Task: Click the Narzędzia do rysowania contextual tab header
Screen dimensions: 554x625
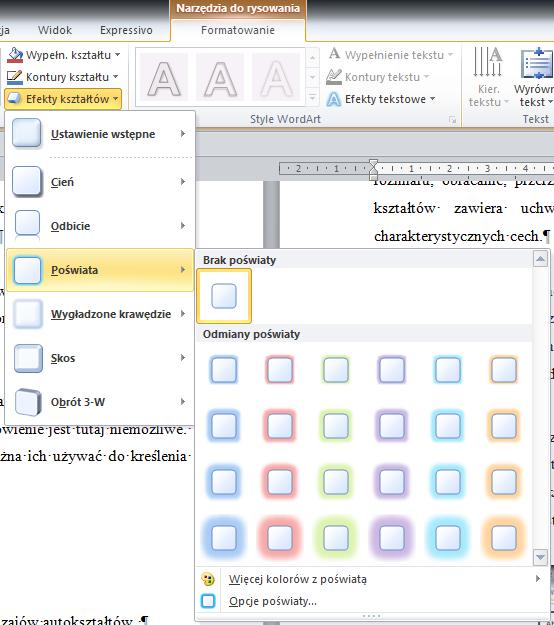Action: click(238, 8)
